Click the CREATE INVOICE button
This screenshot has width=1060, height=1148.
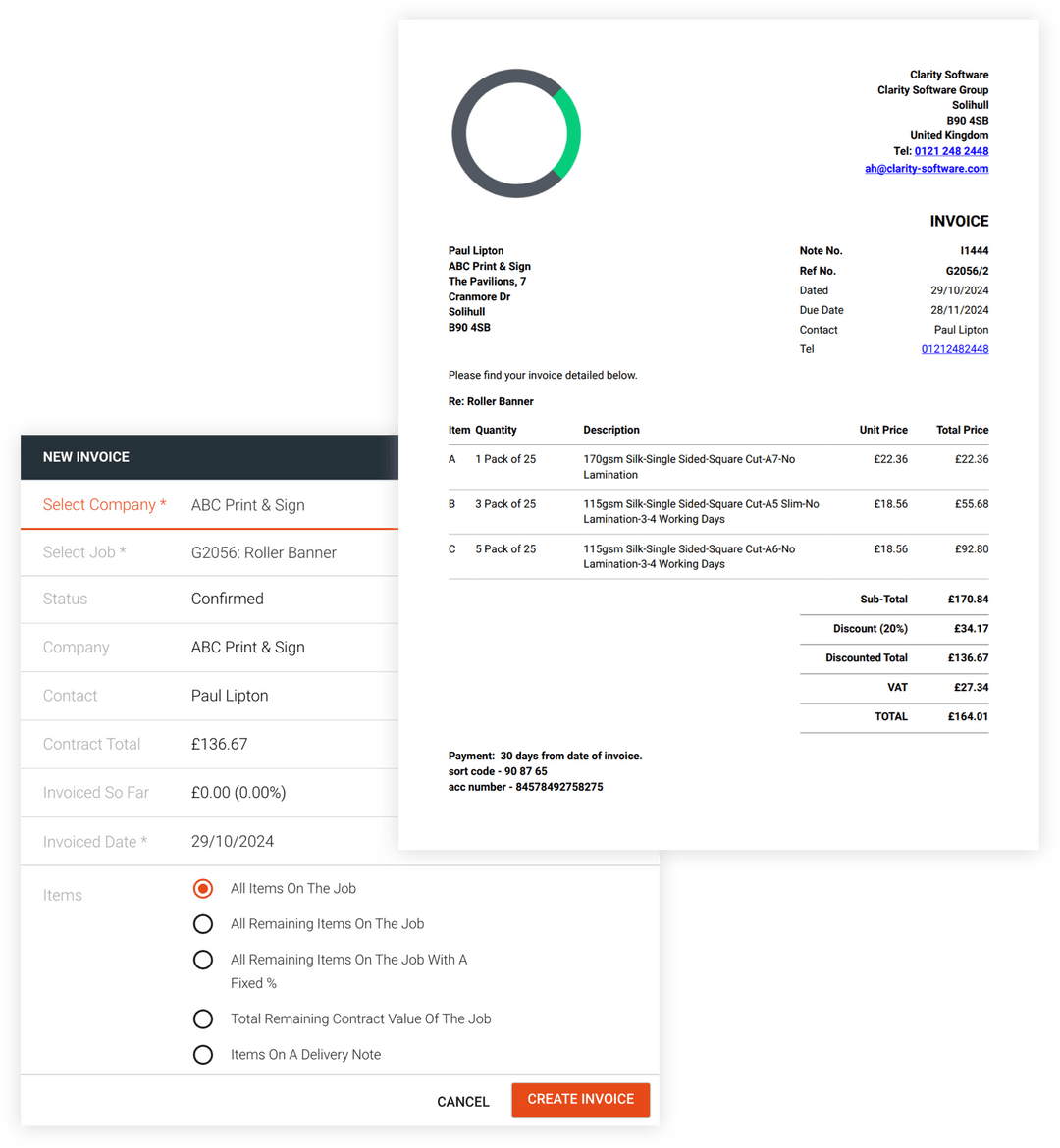pyautogui.click(x=580, y=1100)
